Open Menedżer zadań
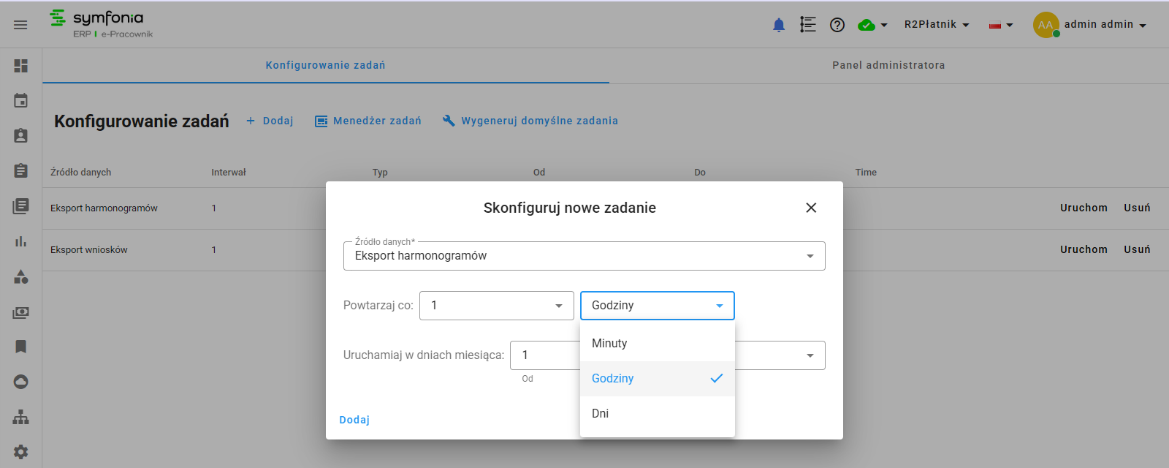Image resolution: width=1169 pixels, height=468 pixels. point(368,121)
